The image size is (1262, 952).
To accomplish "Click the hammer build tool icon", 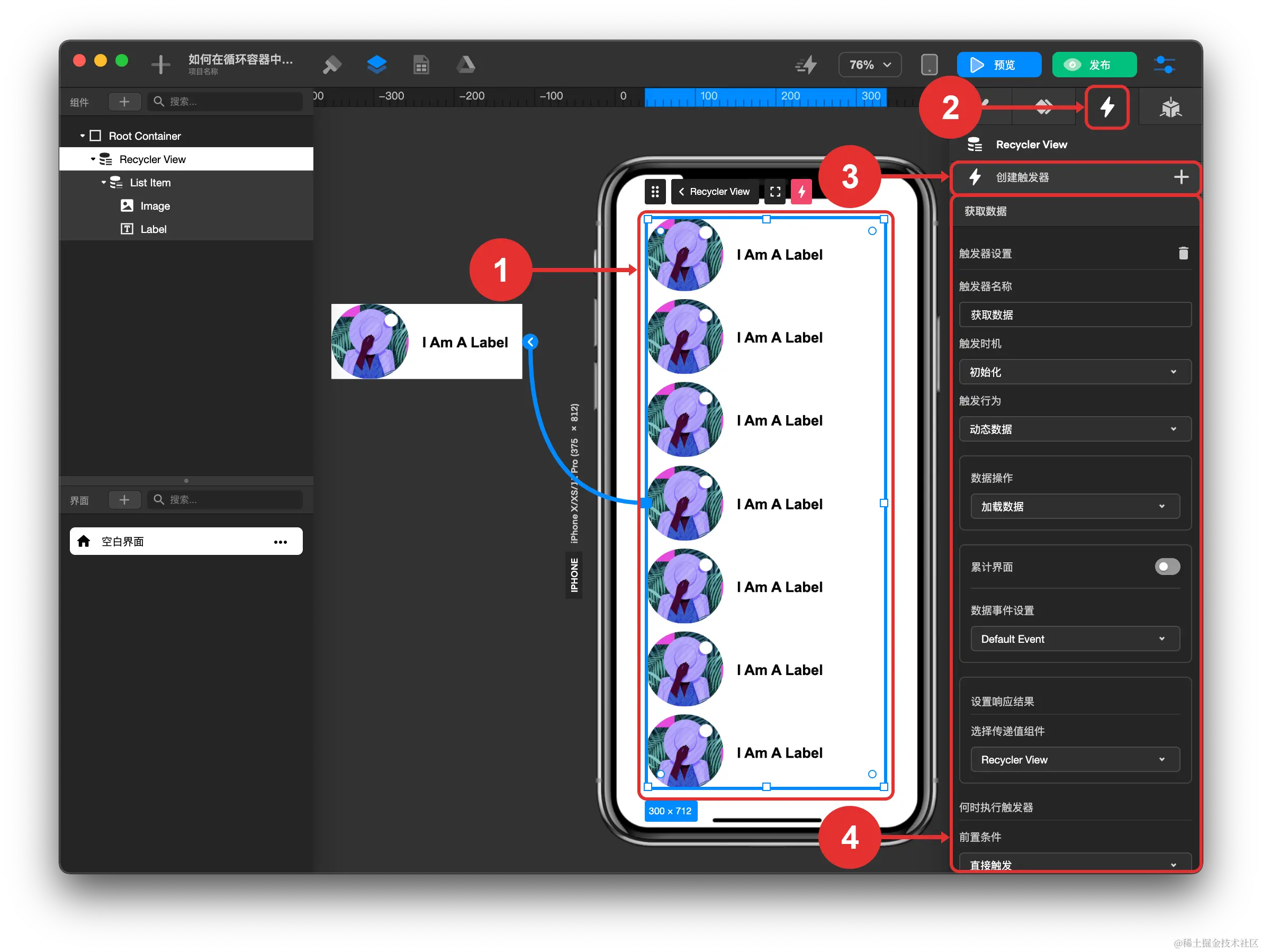I will [x=331, y=65].
